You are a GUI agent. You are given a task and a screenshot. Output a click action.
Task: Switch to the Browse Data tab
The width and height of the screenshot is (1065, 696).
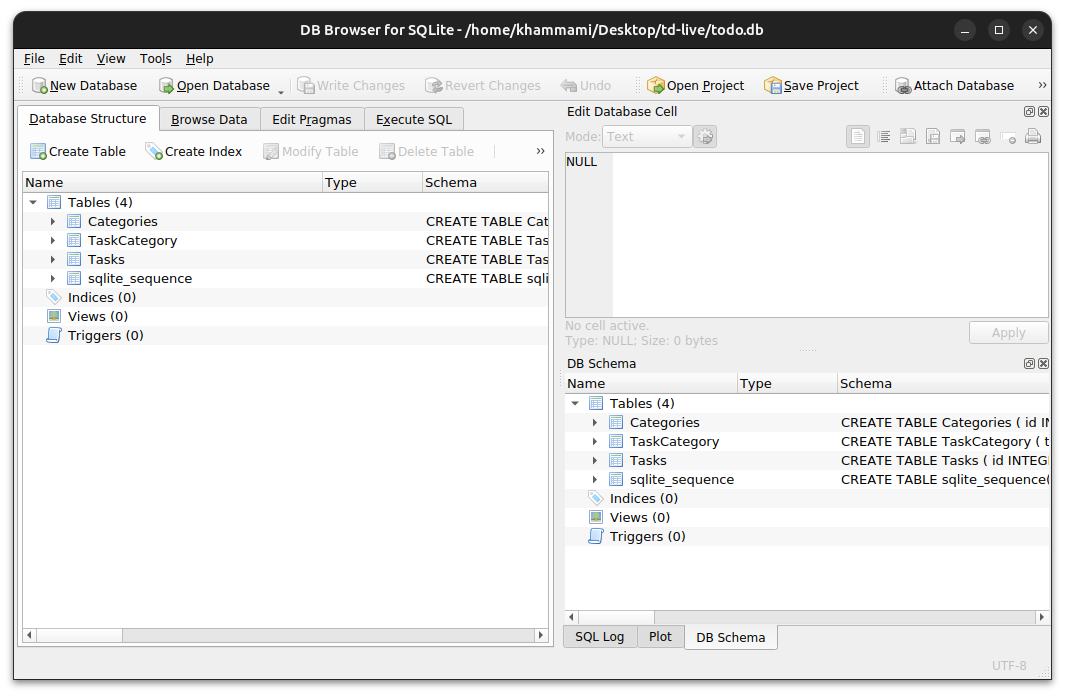click(x=209, y=120)
